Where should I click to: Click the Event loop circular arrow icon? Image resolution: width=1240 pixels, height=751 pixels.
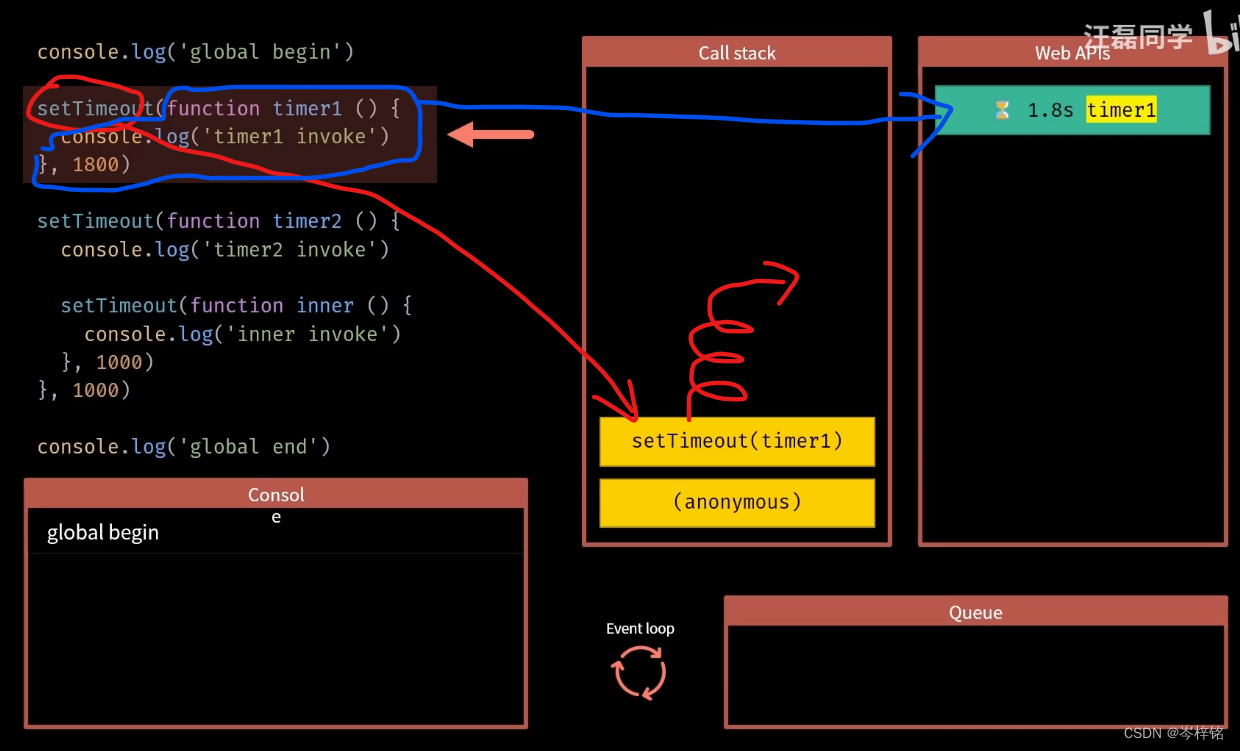coord(640,672)
